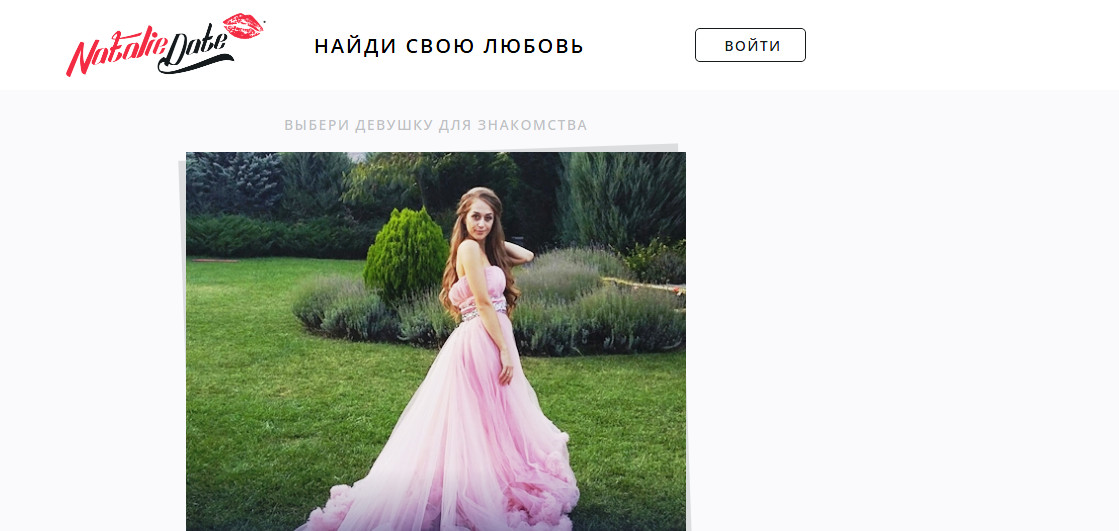This screenshot has height=531, width=1119.
Task: Click the trimmed hedge row behind the lawn
Action: (x=278, y=237)
